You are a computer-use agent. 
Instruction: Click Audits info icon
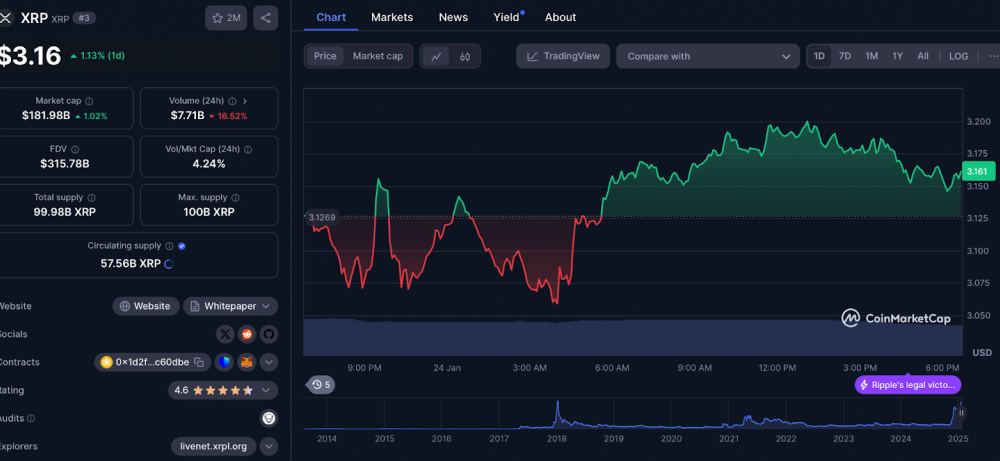31,418
